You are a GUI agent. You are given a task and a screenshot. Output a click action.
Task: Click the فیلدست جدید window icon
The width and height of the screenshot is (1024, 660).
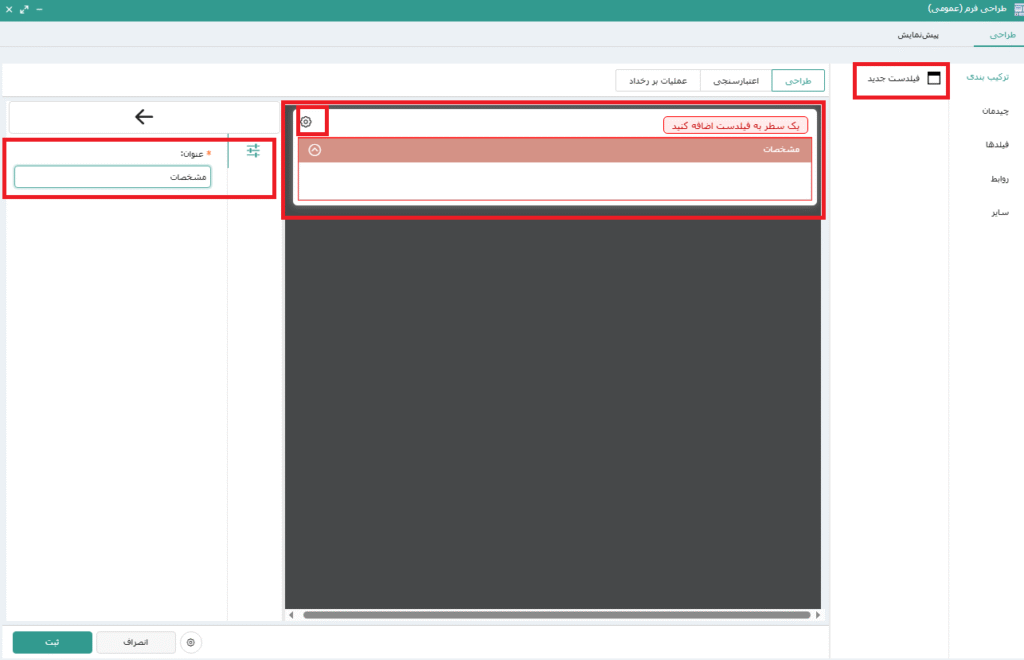coord(934,78)
